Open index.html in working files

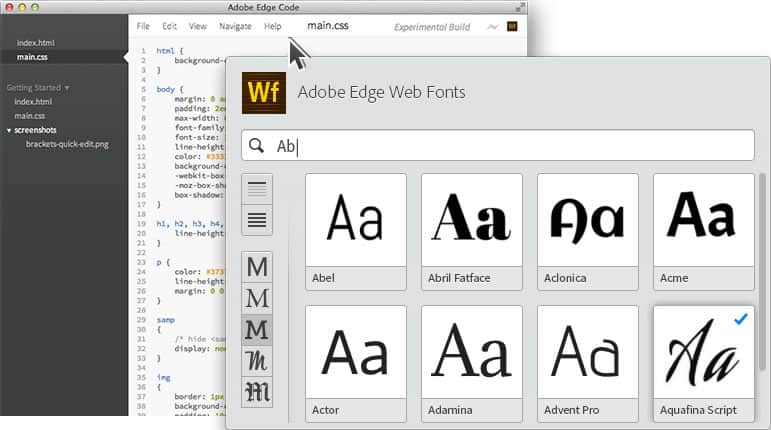(35, 43)
